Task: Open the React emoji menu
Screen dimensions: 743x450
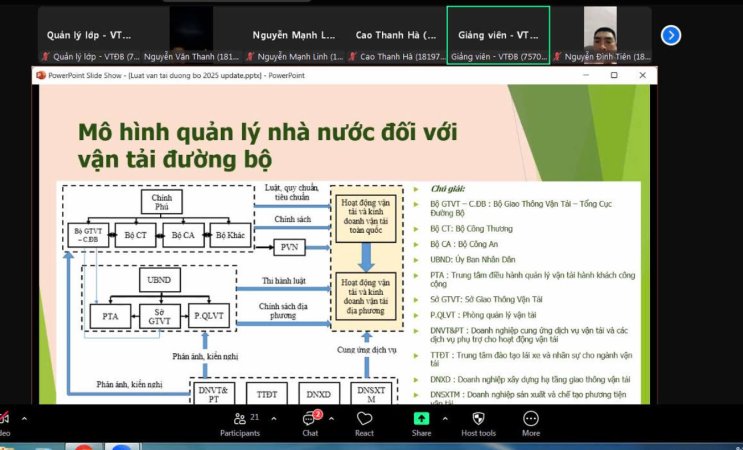Action: 364,424
